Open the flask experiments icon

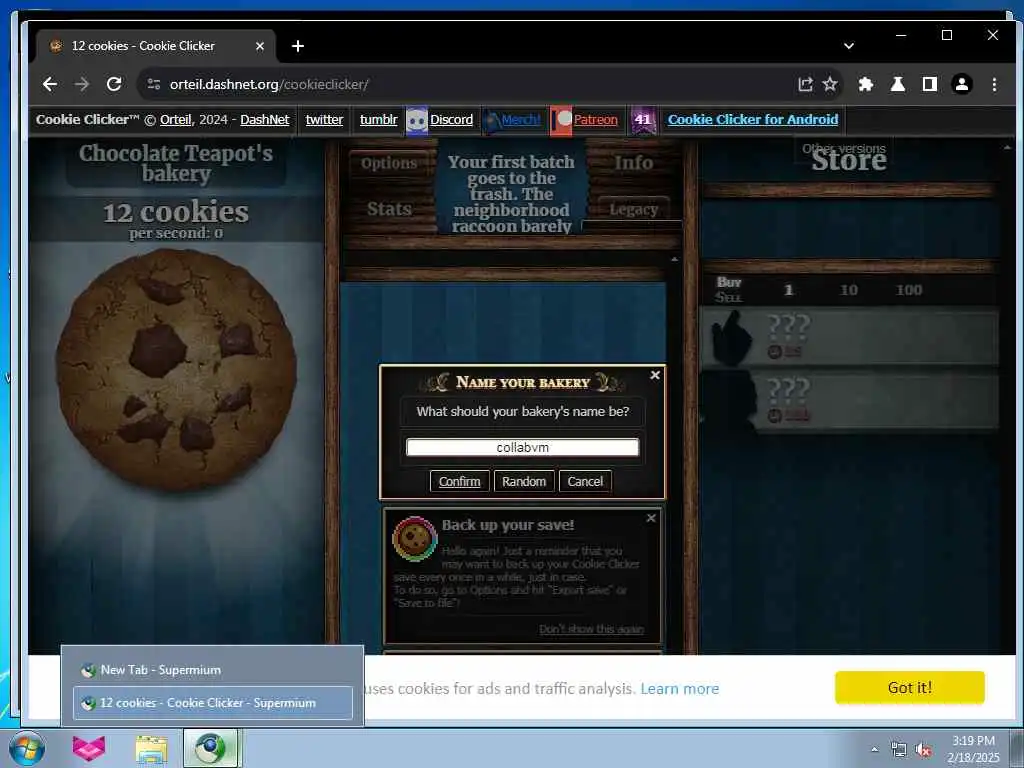[x=898, y=84]
